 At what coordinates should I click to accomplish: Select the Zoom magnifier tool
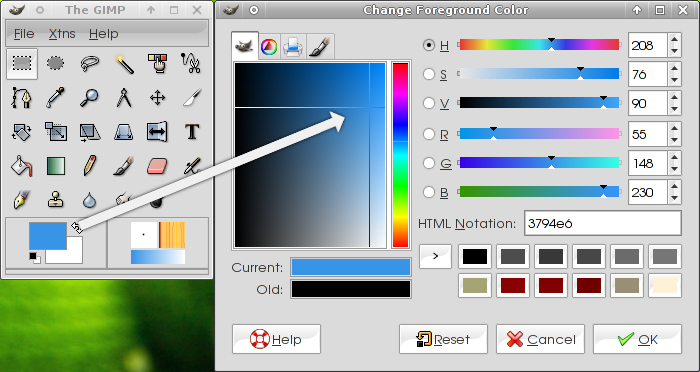[90, 97]
